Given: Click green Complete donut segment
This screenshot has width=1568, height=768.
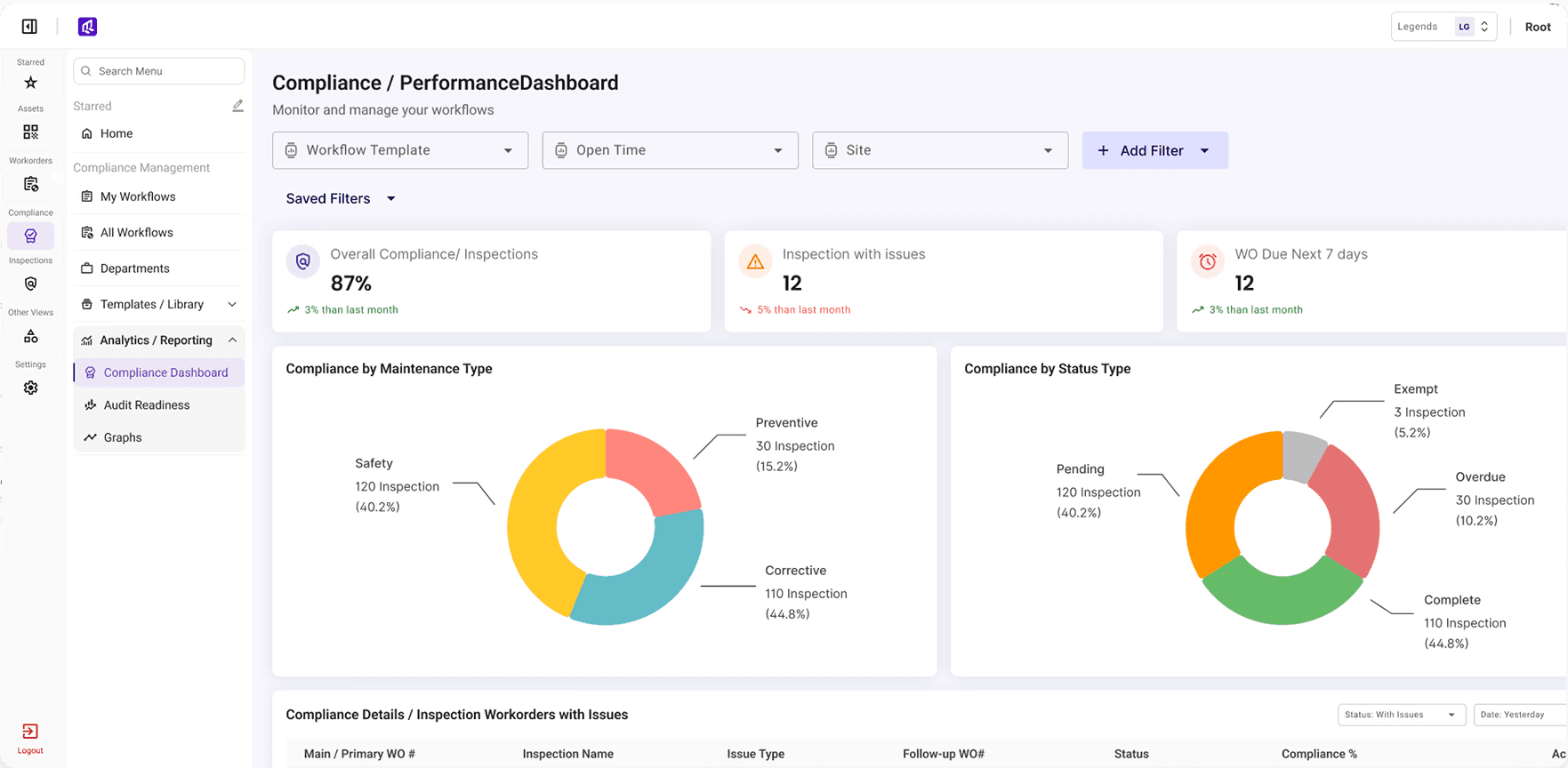Looking at the screenshot, I should [x=1282, y=596].
